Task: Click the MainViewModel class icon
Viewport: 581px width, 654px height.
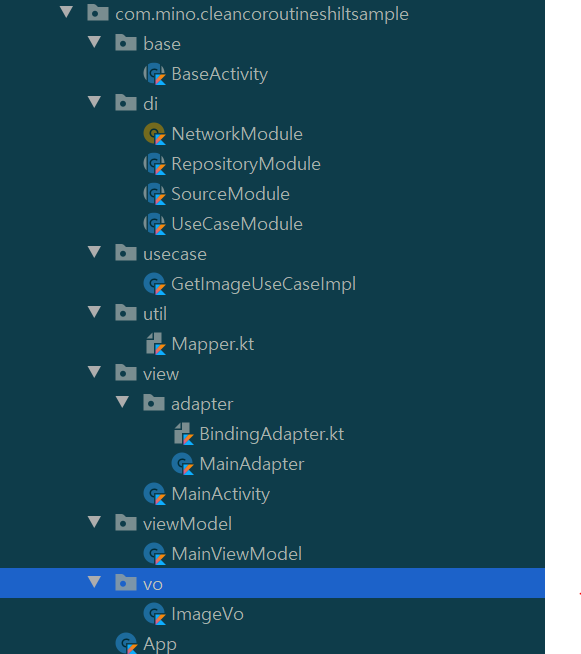Action: (155, 554)
